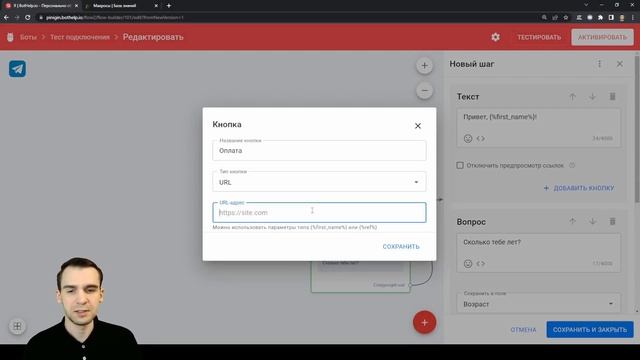Click the browser address bar
The width and height of the screenshot is (640, 360).
click(286, 18)
